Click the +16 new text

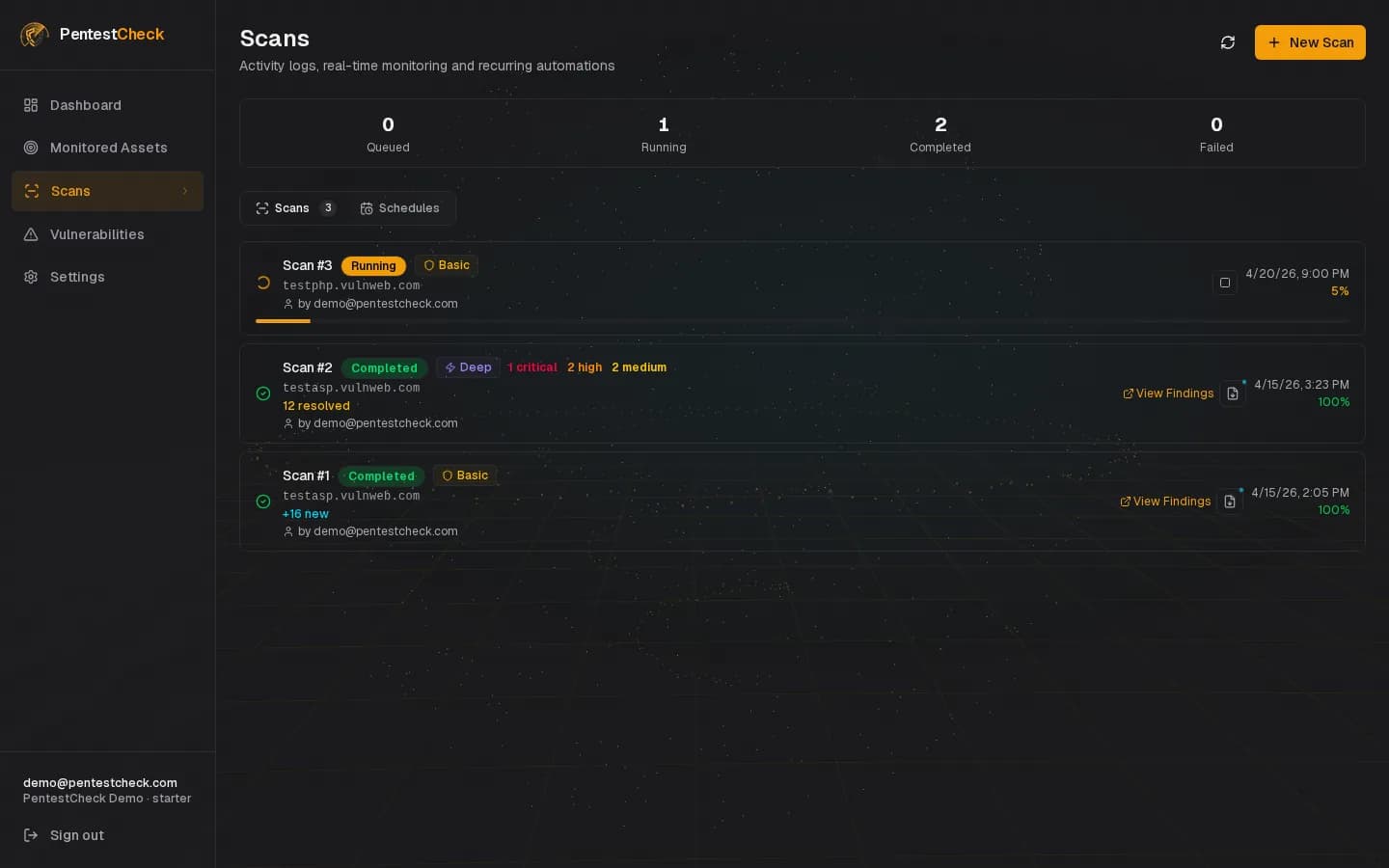[x=306, y=514]
